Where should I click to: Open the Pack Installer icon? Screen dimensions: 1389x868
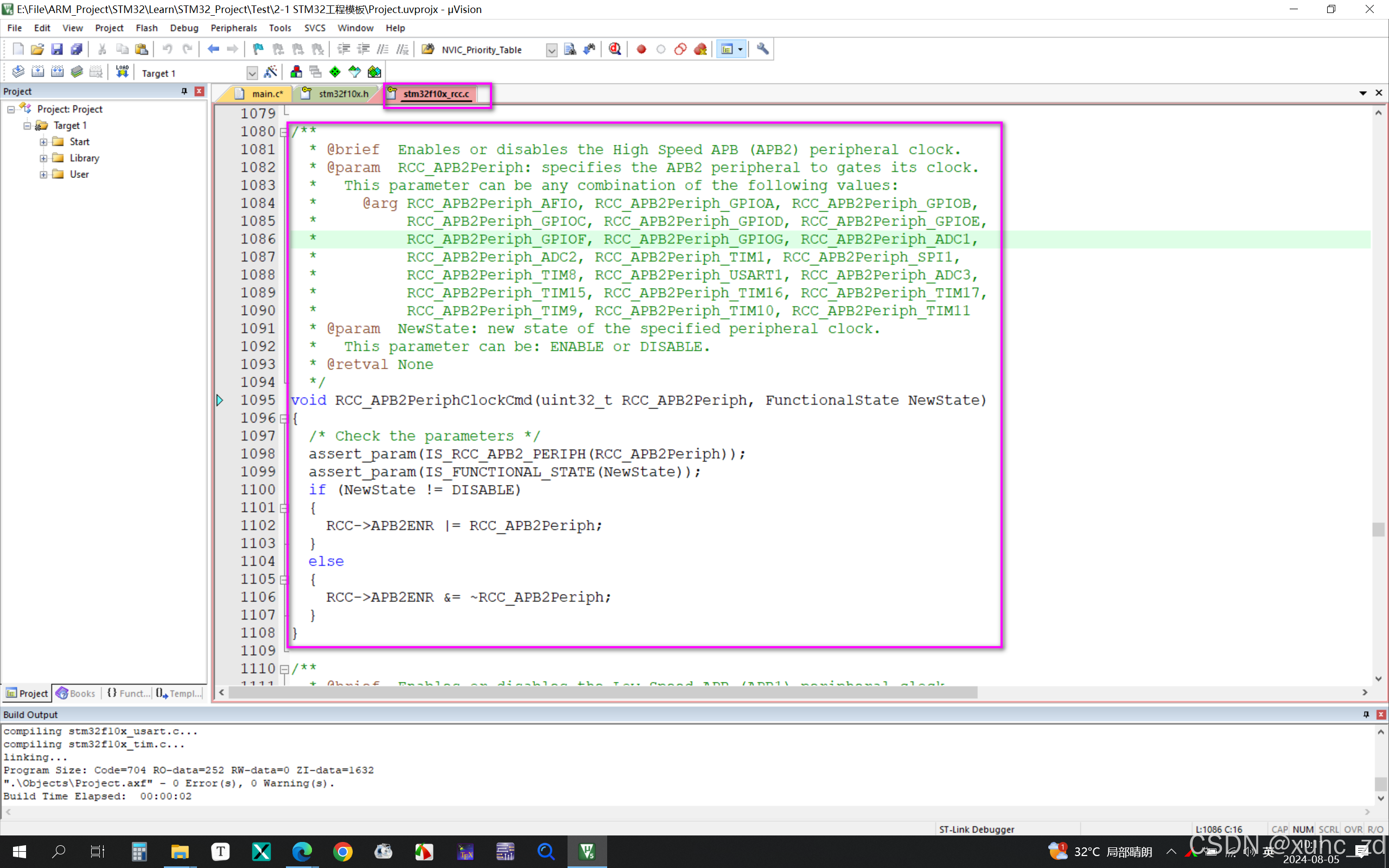(x=374, y=72)
